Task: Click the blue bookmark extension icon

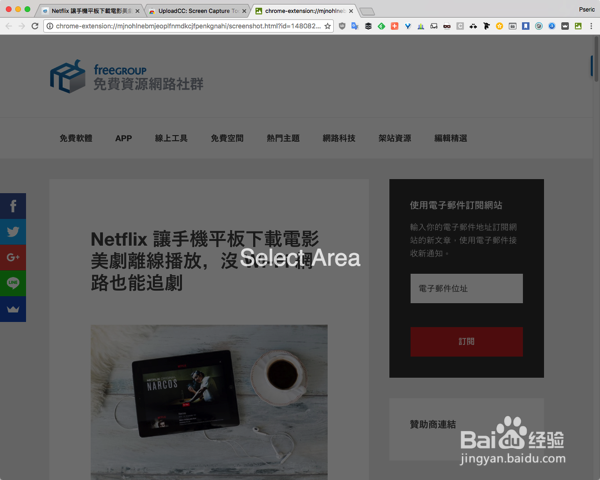Action: point(526,26)
